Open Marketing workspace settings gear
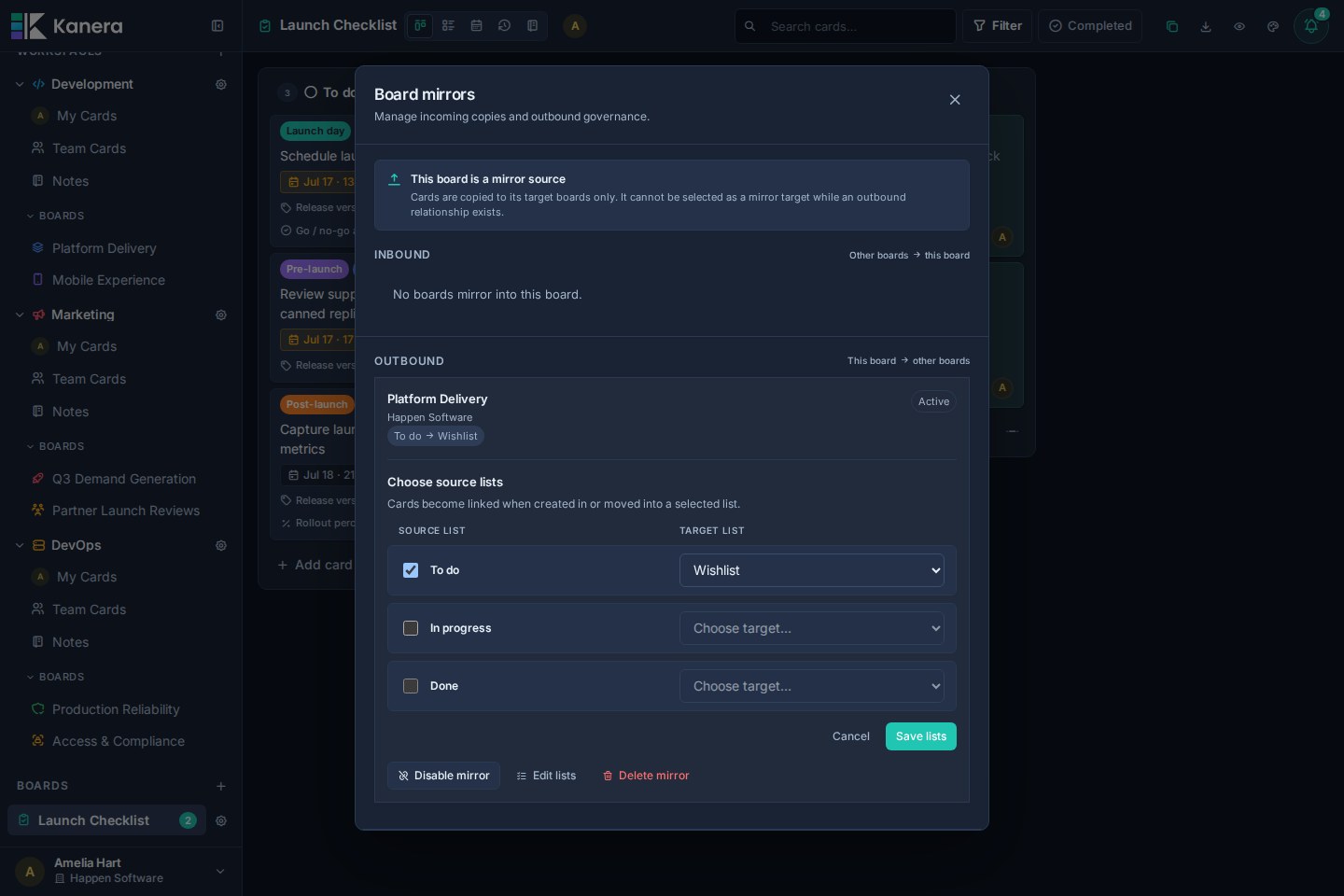Image resolution: width=1344 pixels, height=896 pixels. click(221, 315)
